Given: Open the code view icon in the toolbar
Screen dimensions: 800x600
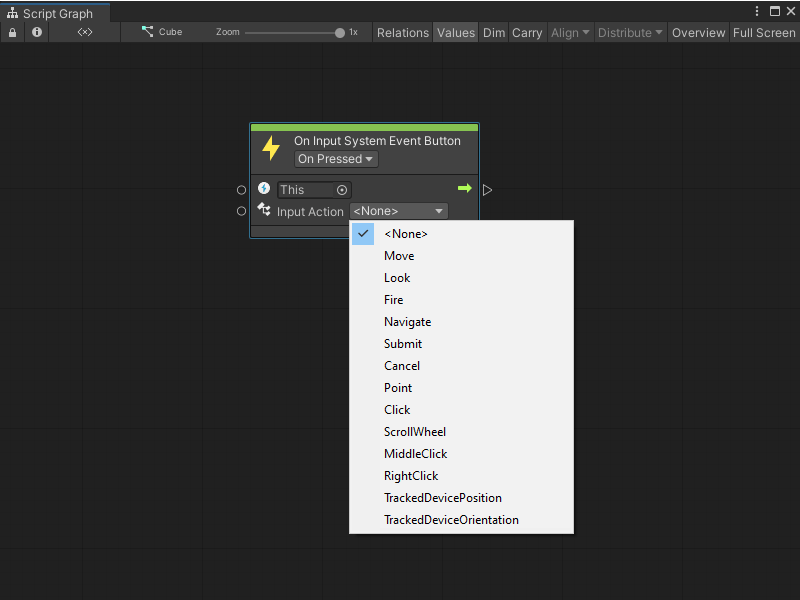Looking at the screenshot, I should pos(84,32).
